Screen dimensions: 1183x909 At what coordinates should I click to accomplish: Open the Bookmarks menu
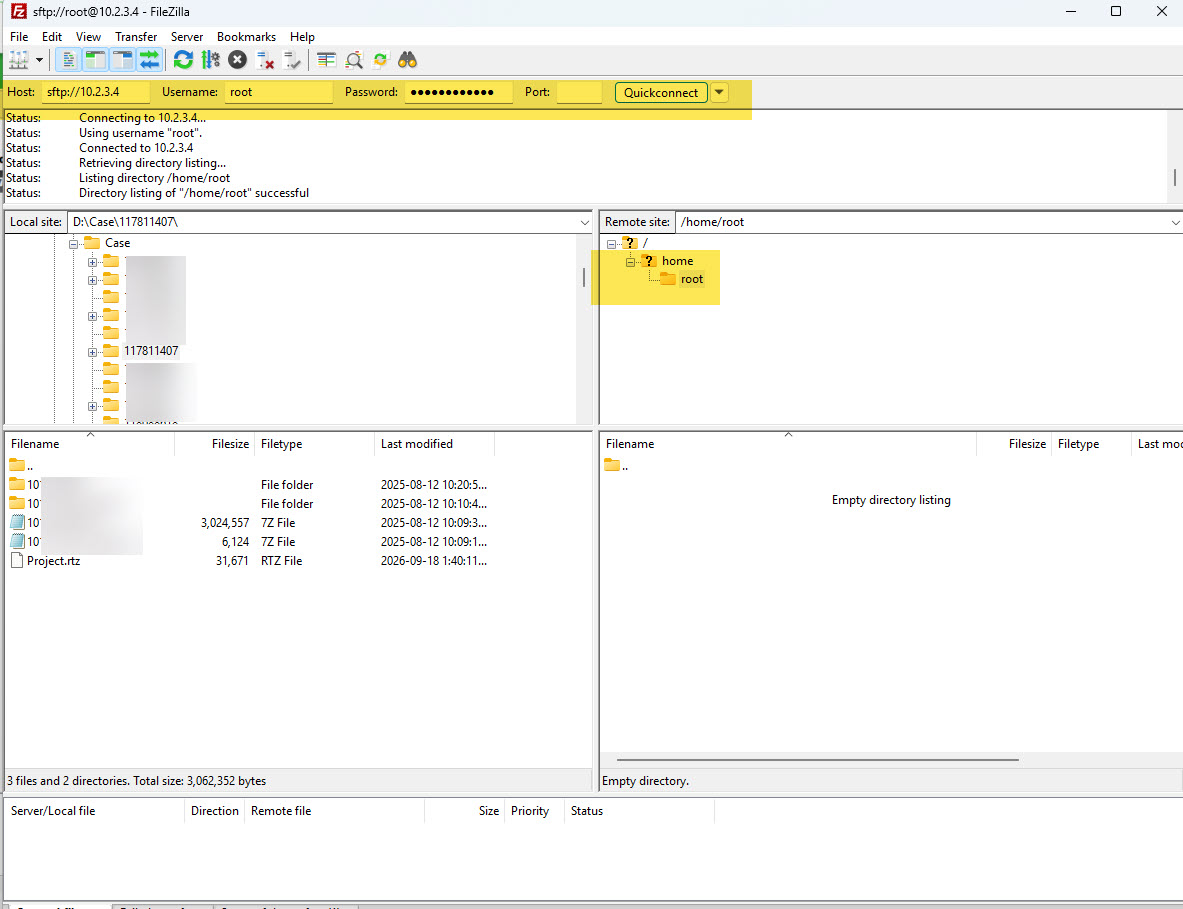tap(246, 37)
